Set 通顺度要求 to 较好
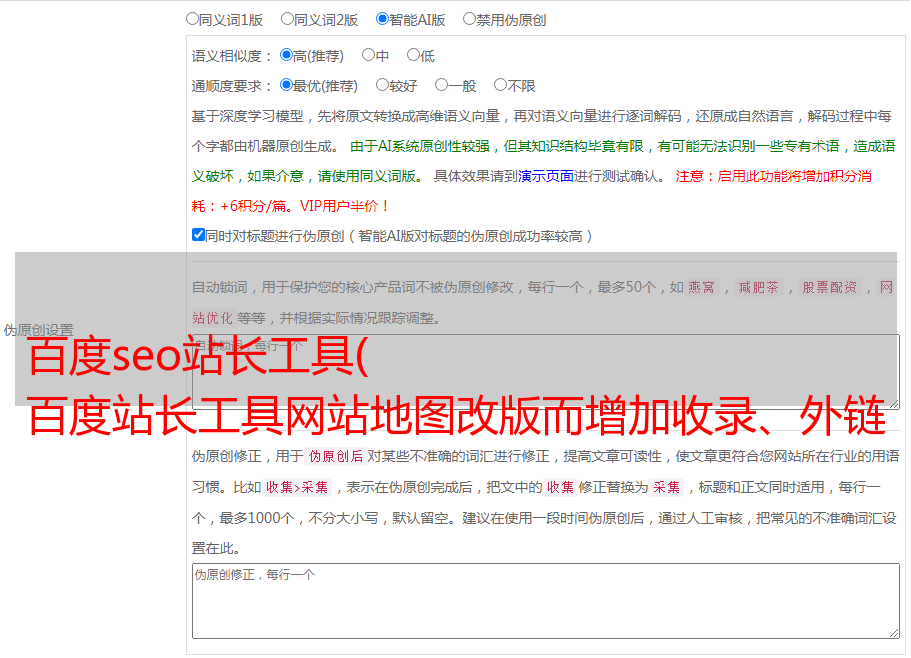This screenshot has height=658, width=911. pyautogui.click(x=382, y=85)
